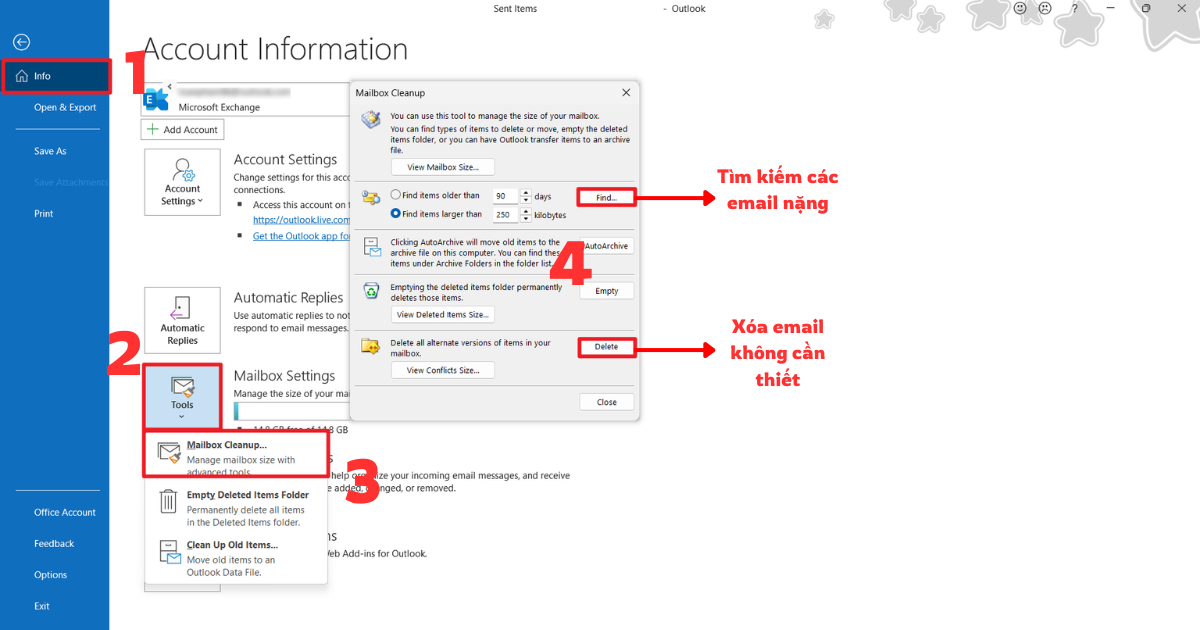This screenshot has width=1200, height=630.
Task: Click the mailbox size usage bar
Action: click(x=292, y=411)
